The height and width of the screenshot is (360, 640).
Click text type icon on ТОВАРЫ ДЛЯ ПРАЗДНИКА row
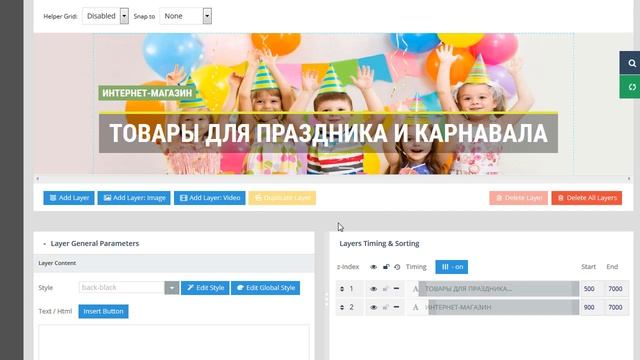pyautogui.click(x=415, y=289)
